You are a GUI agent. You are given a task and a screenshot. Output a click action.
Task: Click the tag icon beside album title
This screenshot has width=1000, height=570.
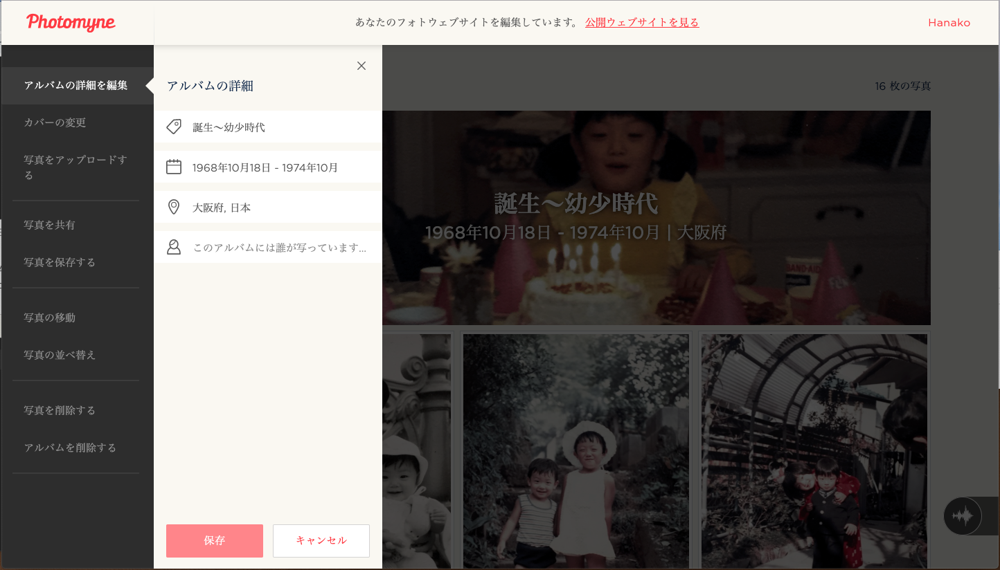point(173,127)
